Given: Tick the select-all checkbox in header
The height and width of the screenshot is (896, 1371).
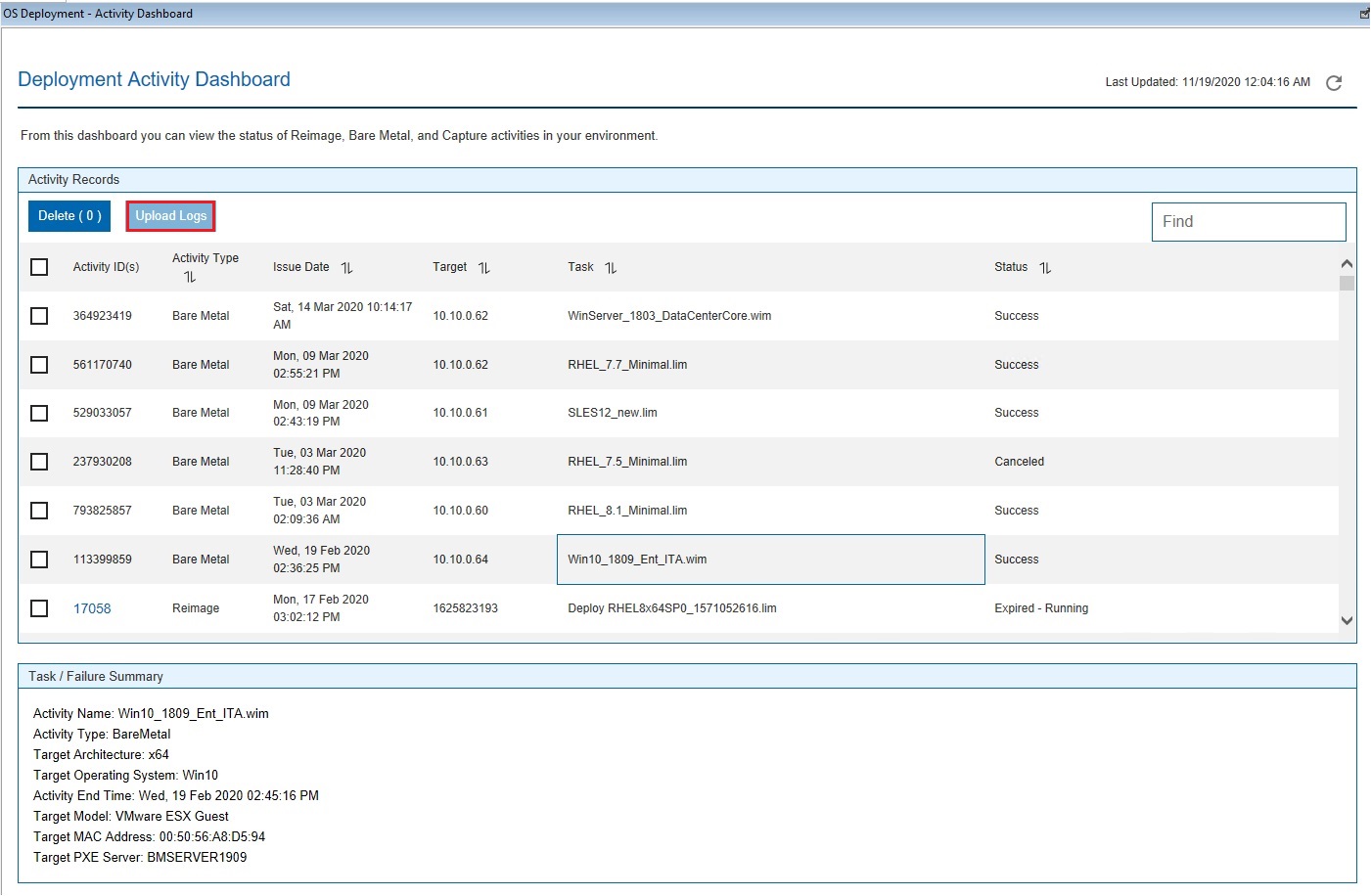Looking at the screenshot, I should (39, 267).
